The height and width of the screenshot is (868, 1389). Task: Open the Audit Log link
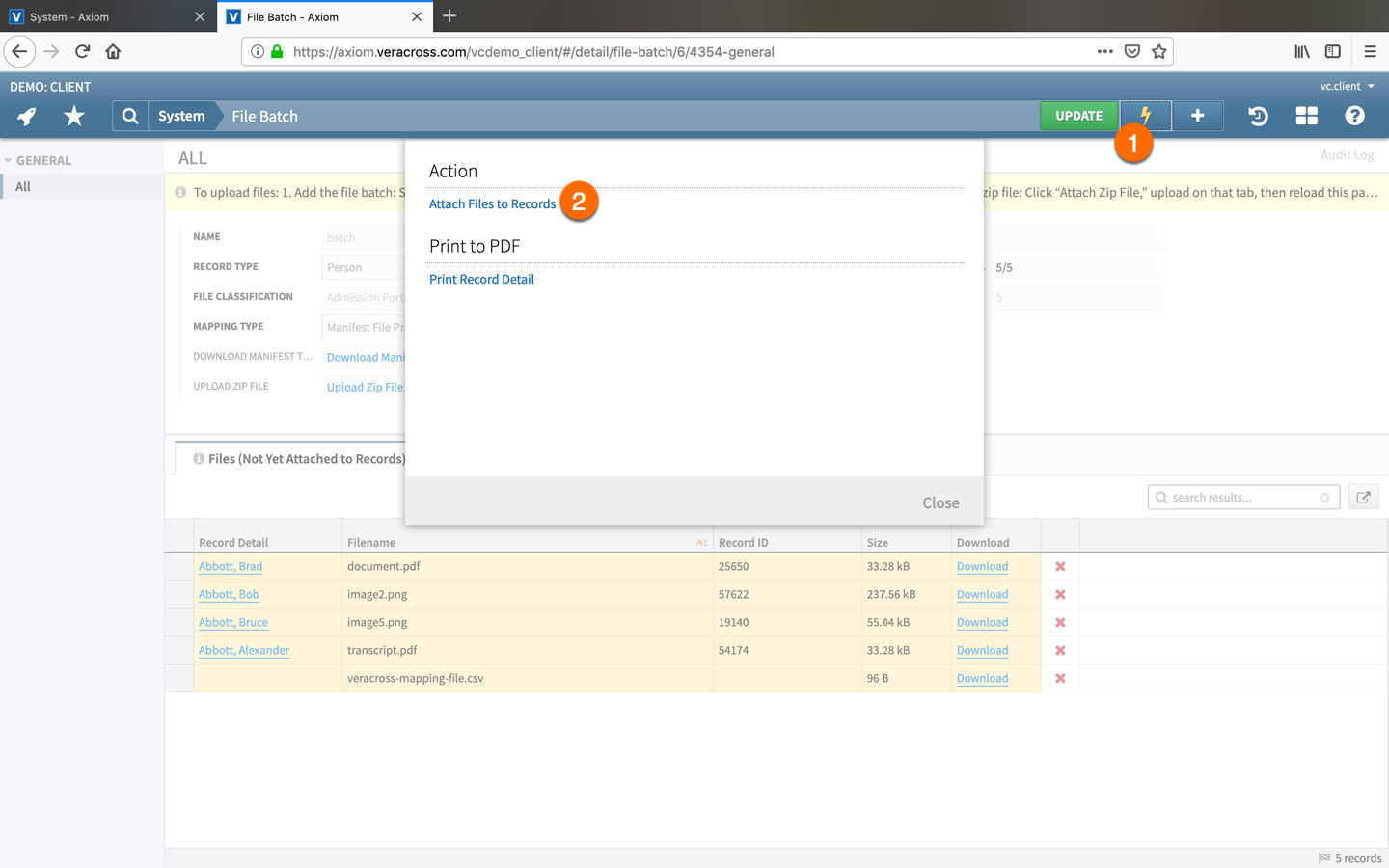1348,154
